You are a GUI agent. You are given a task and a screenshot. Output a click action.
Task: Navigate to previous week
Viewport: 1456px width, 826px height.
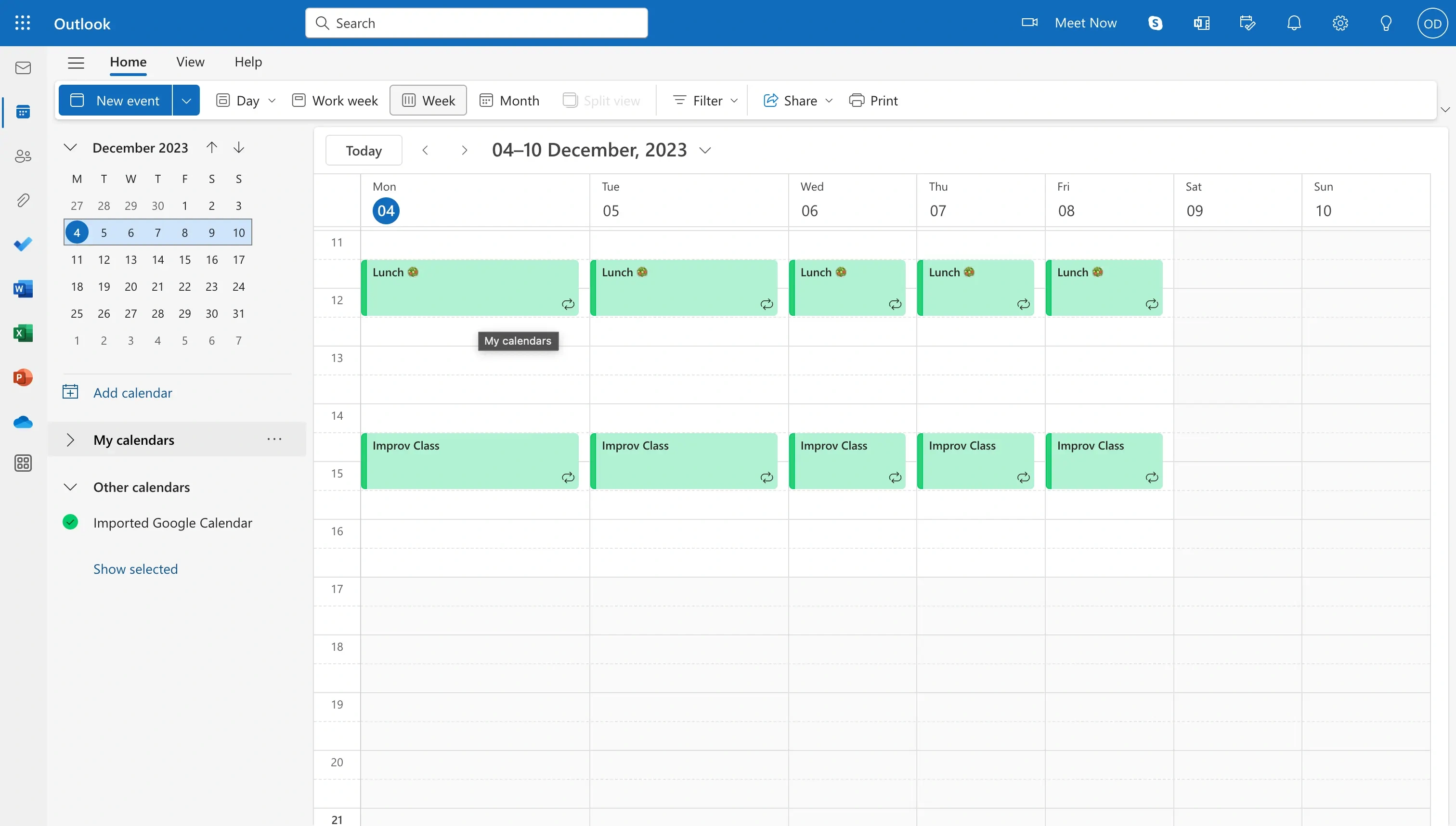424,149
